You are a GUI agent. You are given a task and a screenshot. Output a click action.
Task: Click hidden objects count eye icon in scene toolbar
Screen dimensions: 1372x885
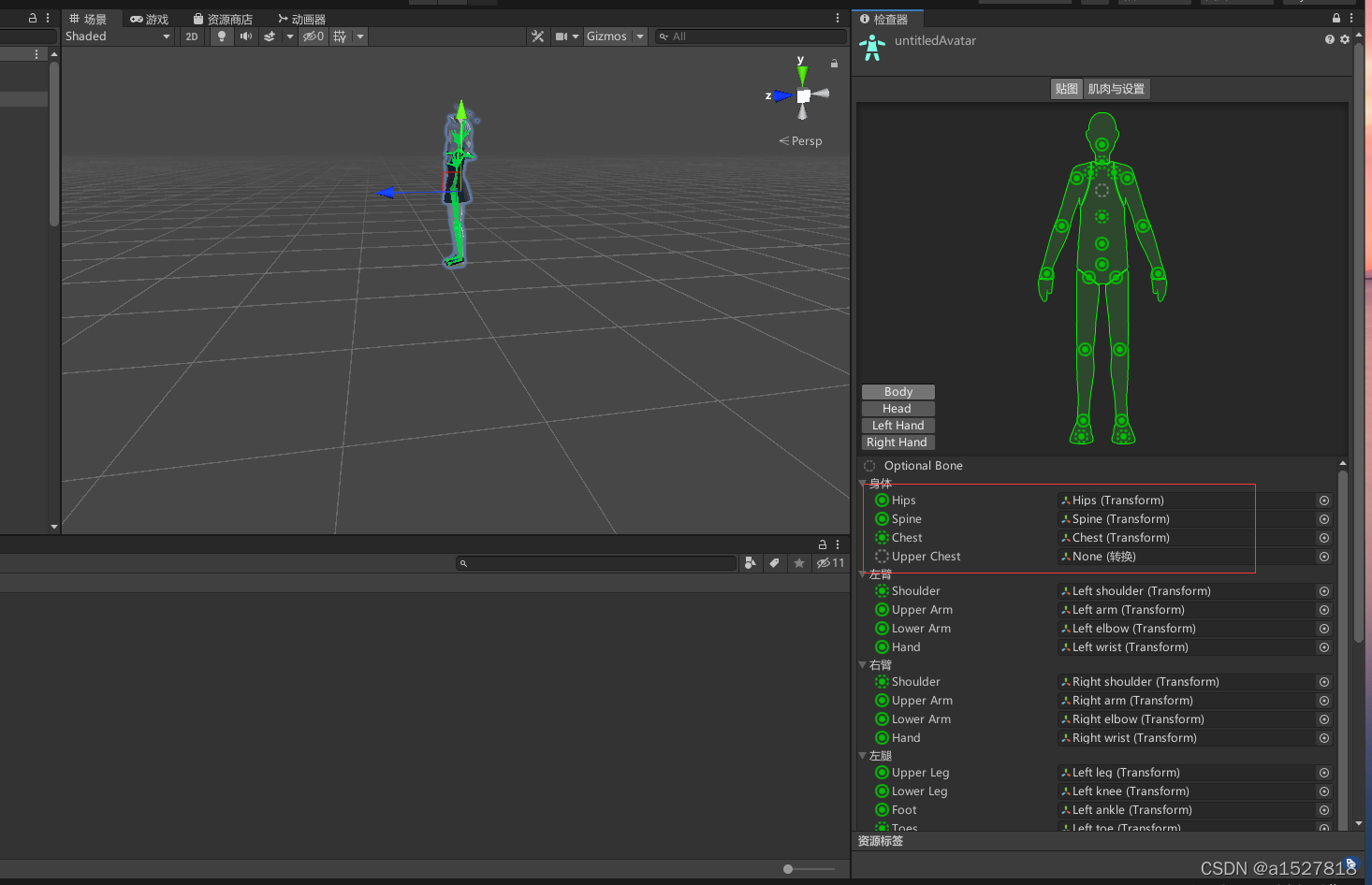point(314,36)
